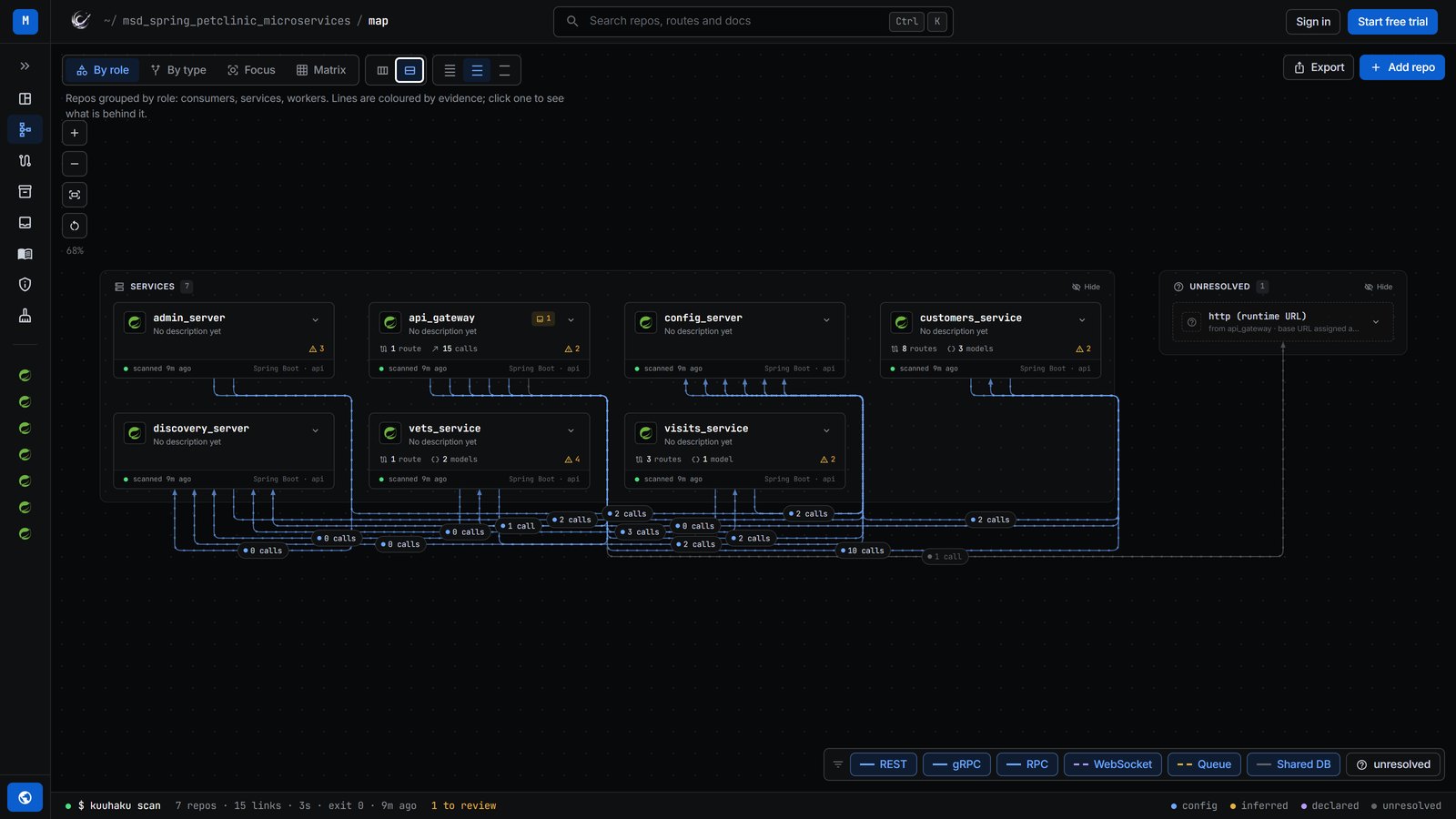Hide the Services group
This screenshot has width=1456, height=819.
1086,287
